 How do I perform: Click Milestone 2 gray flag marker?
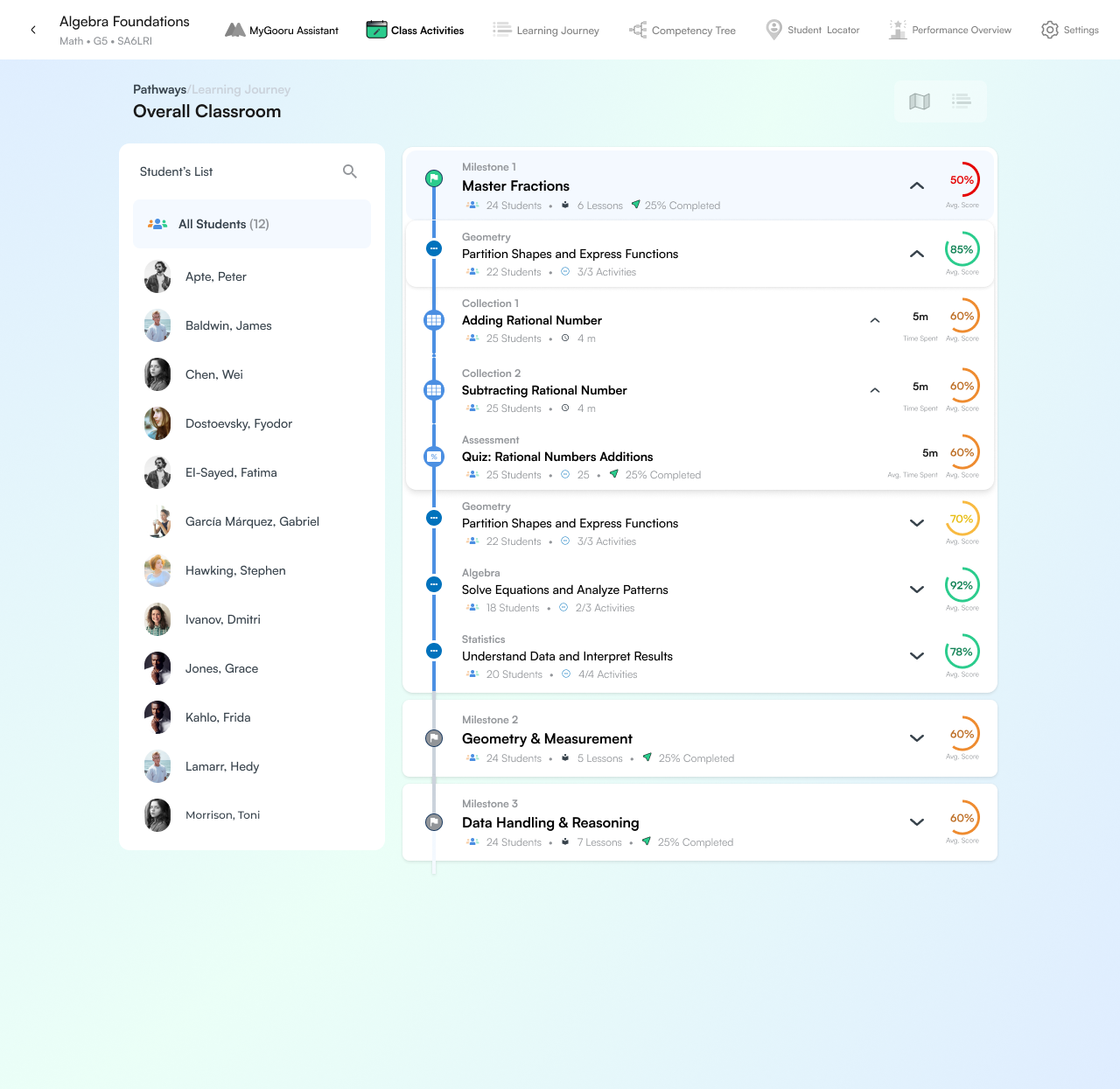pos(434,738)
